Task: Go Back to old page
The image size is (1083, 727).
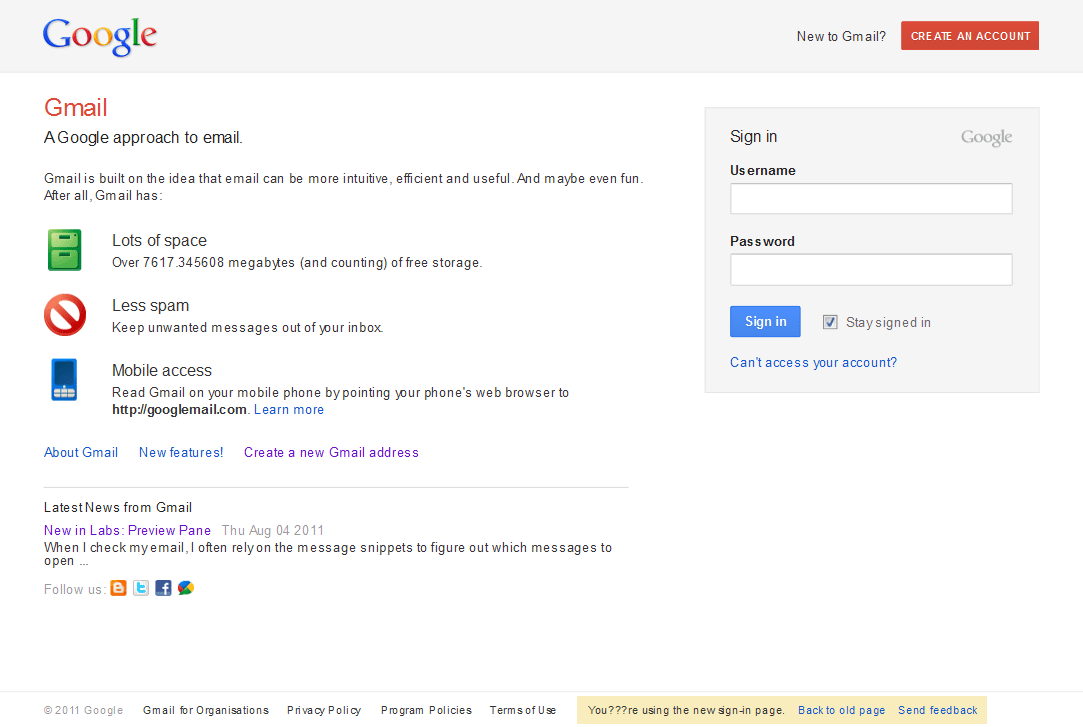Action: (841, 711)
